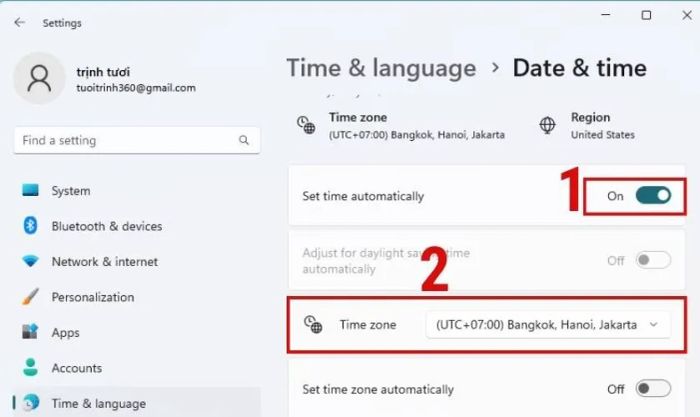Go back to Time & language breadcrumb
Image resolution: width=700 pixels, height=417 pixels.
[x=381, y=68]
